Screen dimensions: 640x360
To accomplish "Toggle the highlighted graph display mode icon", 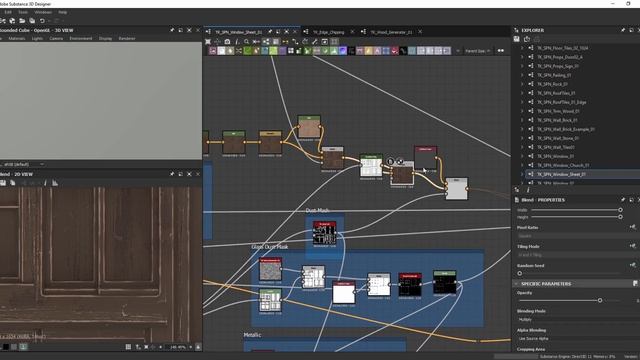I will 266,42.
